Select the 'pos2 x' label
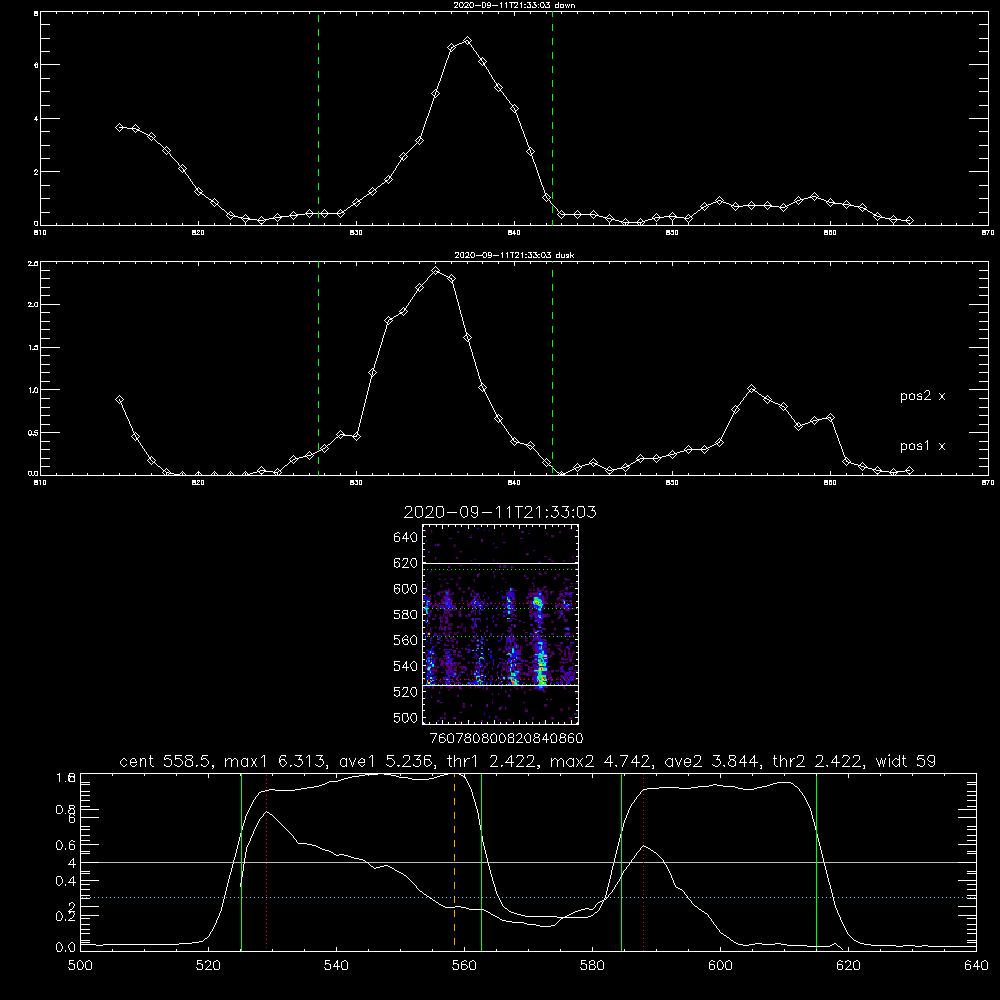This screenshot has height=1000, width=1000. click(x=923, y=396)
